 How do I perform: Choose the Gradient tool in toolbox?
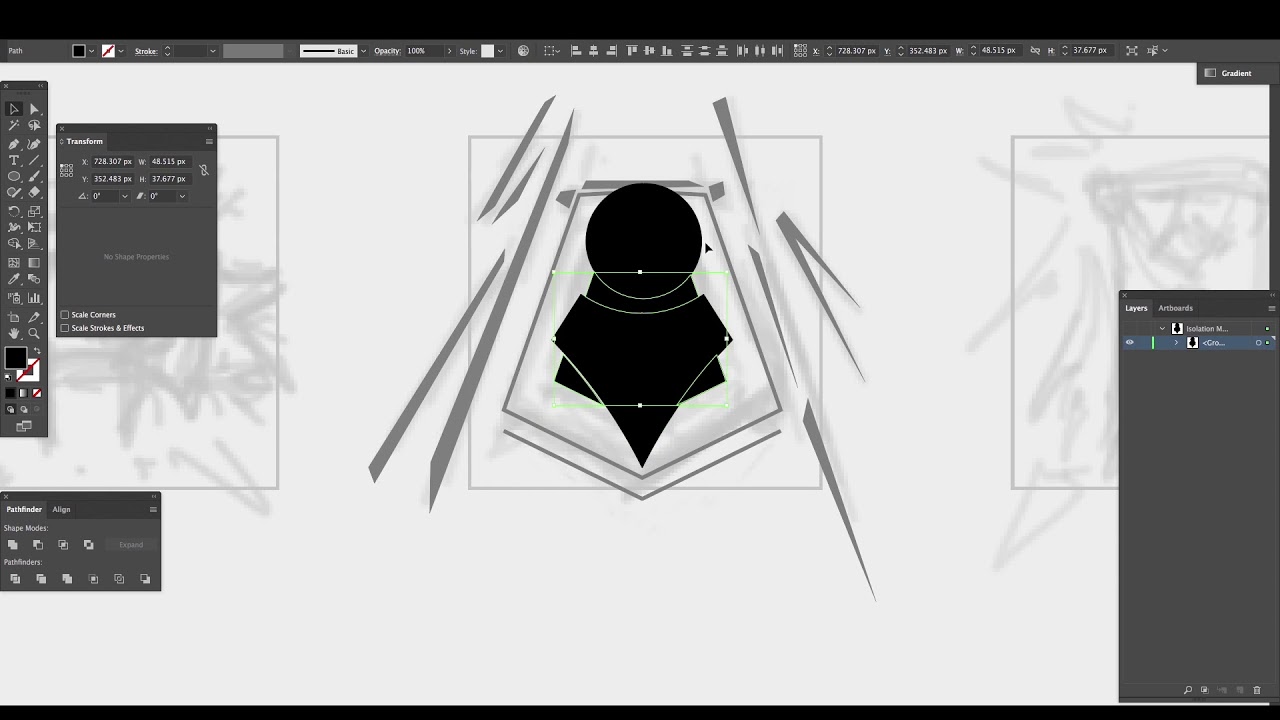coord(34,263)
